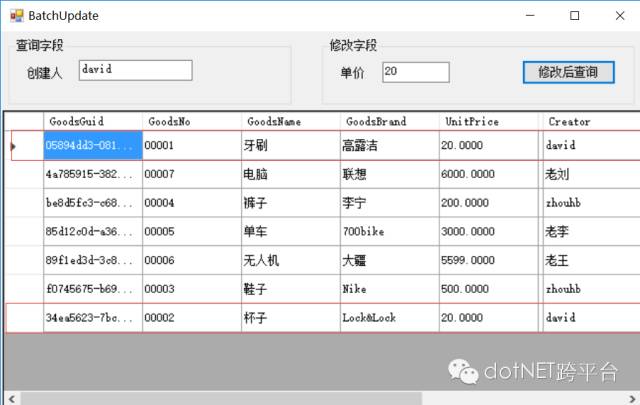Select the cell 联想
This screenshot has width=640, height=405.
tap(389, 174)
